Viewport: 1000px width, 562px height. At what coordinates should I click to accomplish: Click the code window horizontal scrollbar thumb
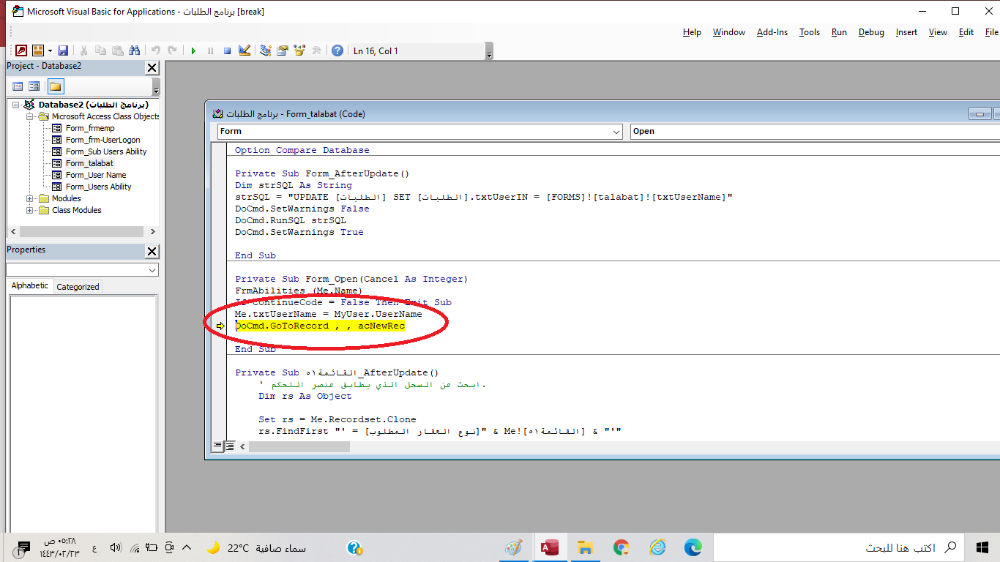click(x=299, y=447)
